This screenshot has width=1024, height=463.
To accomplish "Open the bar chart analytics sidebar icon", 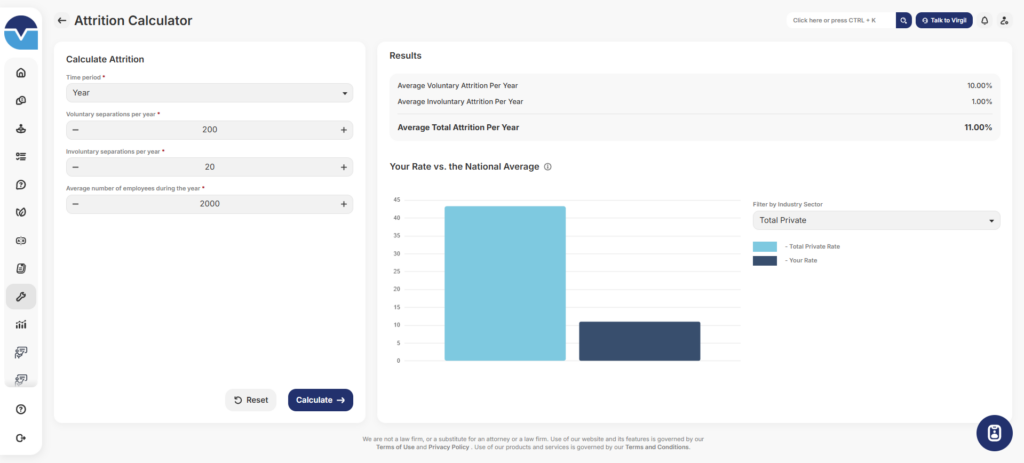I will point(21,324).
